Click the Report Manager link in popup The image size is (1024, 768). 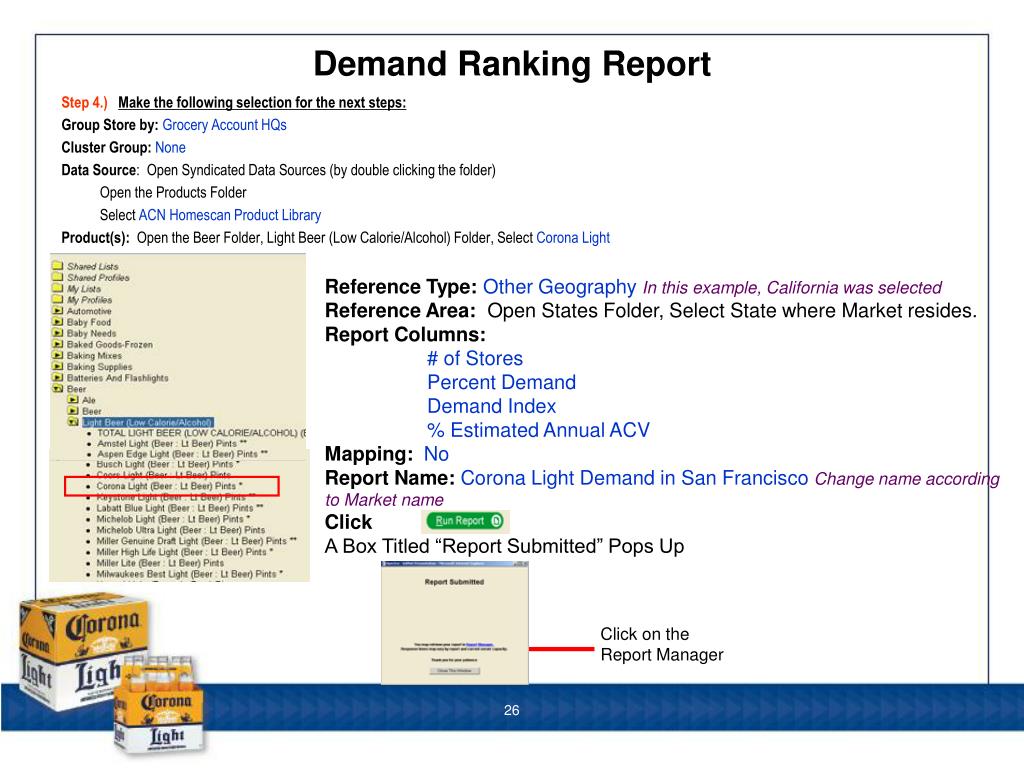(481, 645)
